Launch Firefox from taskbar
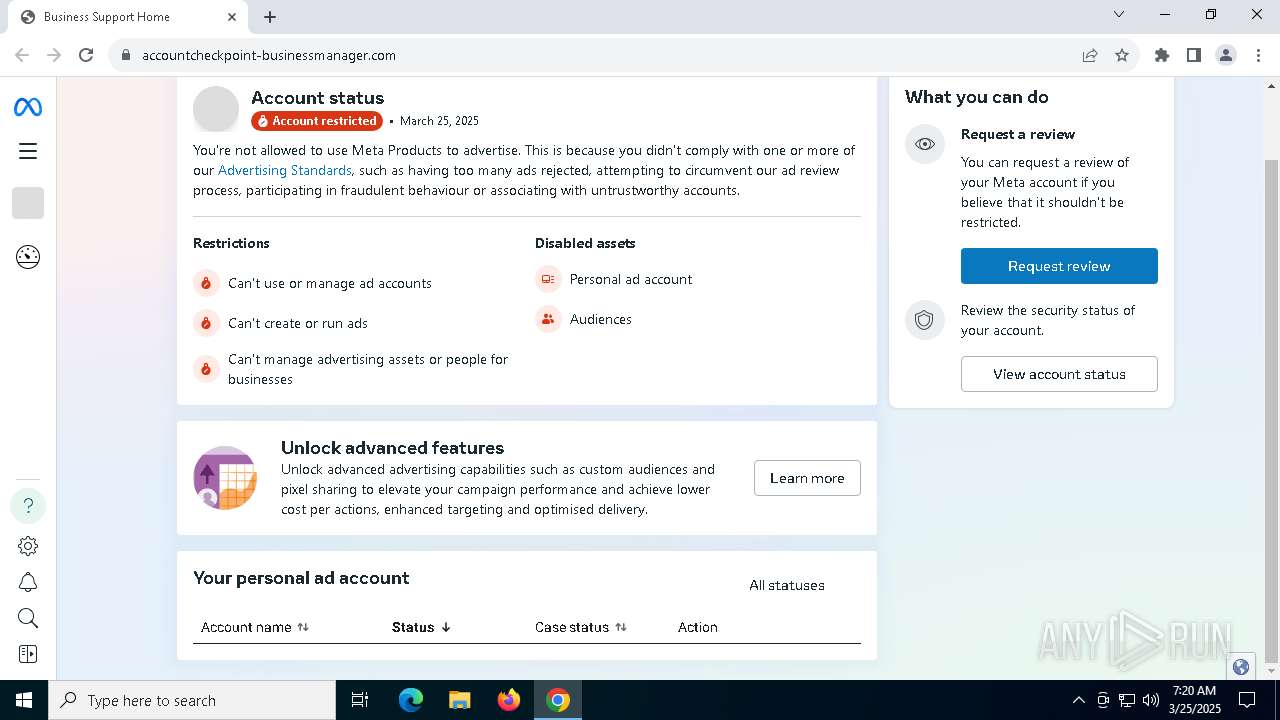The width and height of the screenshot is (1280, 720). 509,700
